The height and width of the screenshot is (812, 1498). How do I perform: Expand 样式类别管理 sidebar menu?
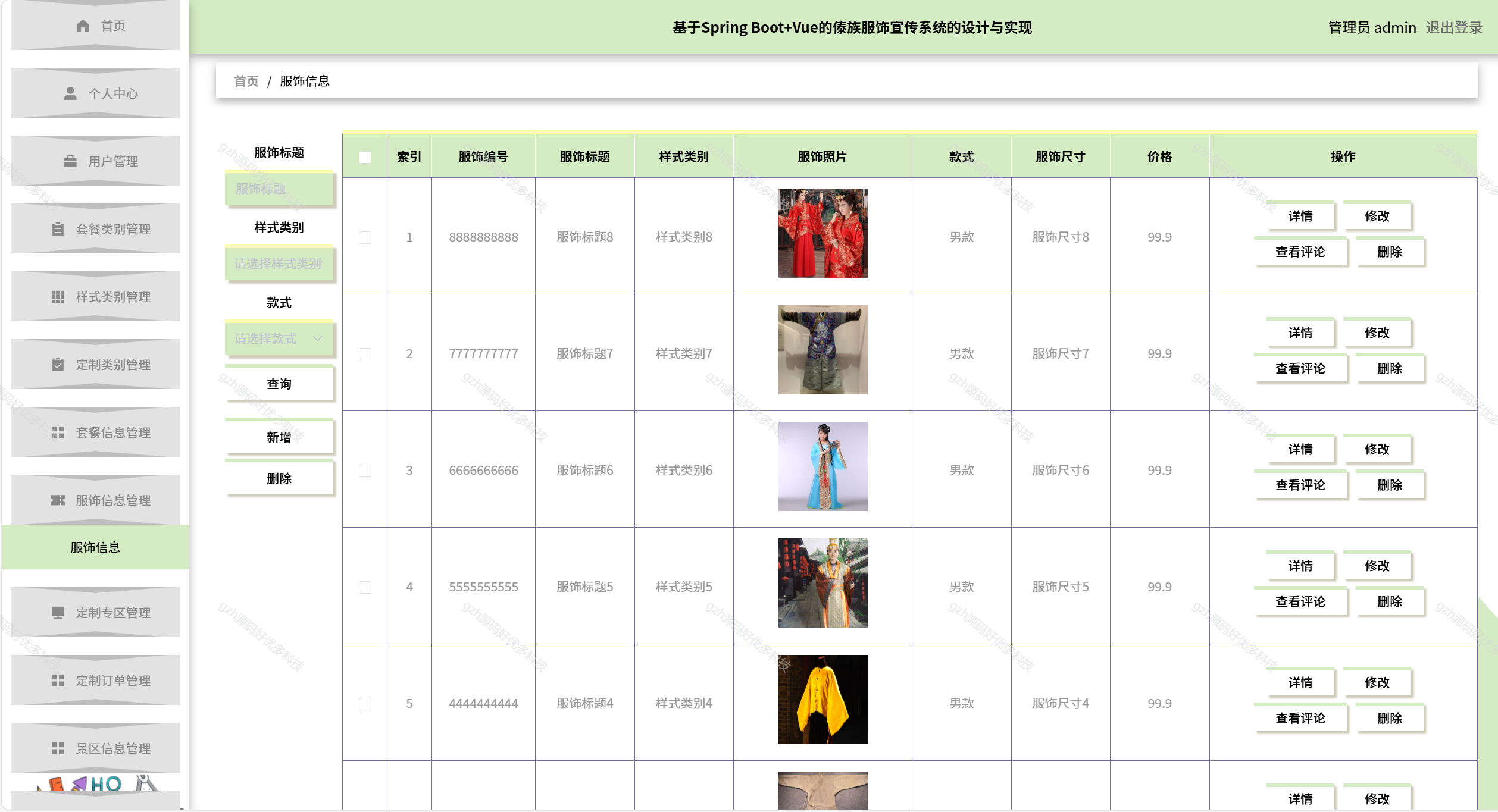click(95, 297)
